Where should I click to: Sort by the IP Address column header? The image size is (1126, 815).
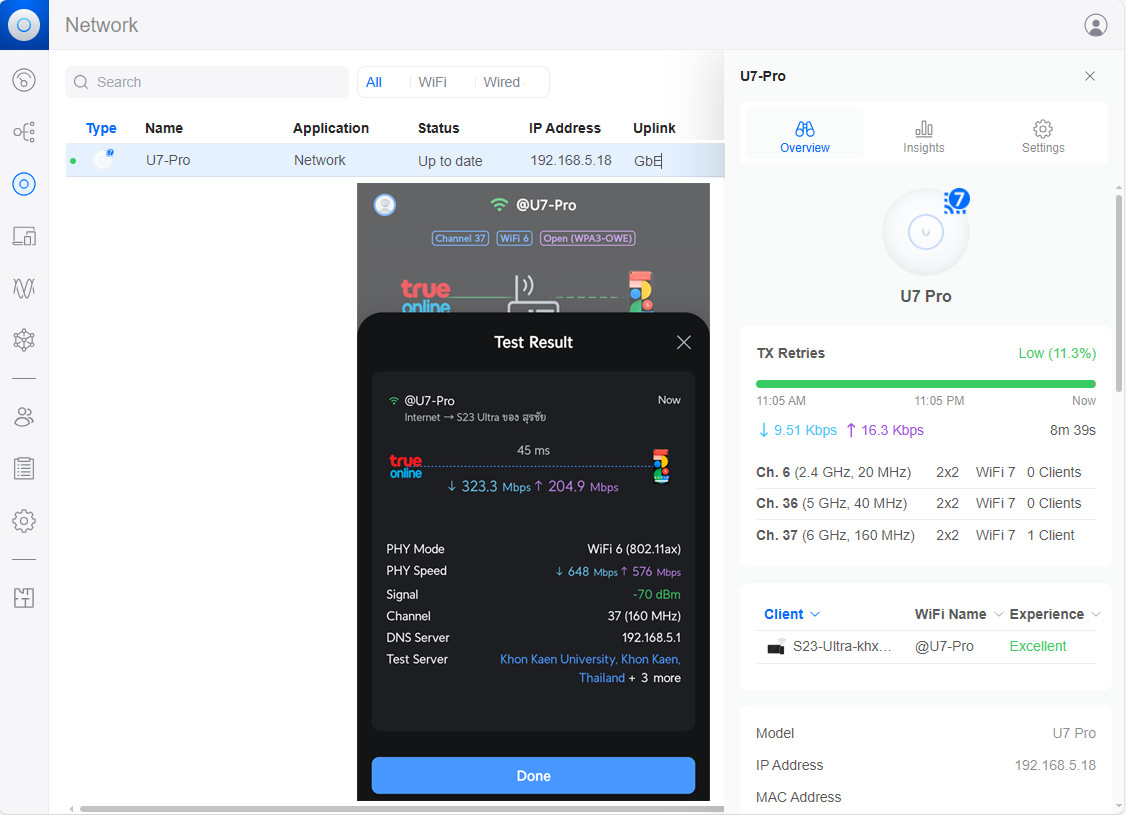(565, 129)
